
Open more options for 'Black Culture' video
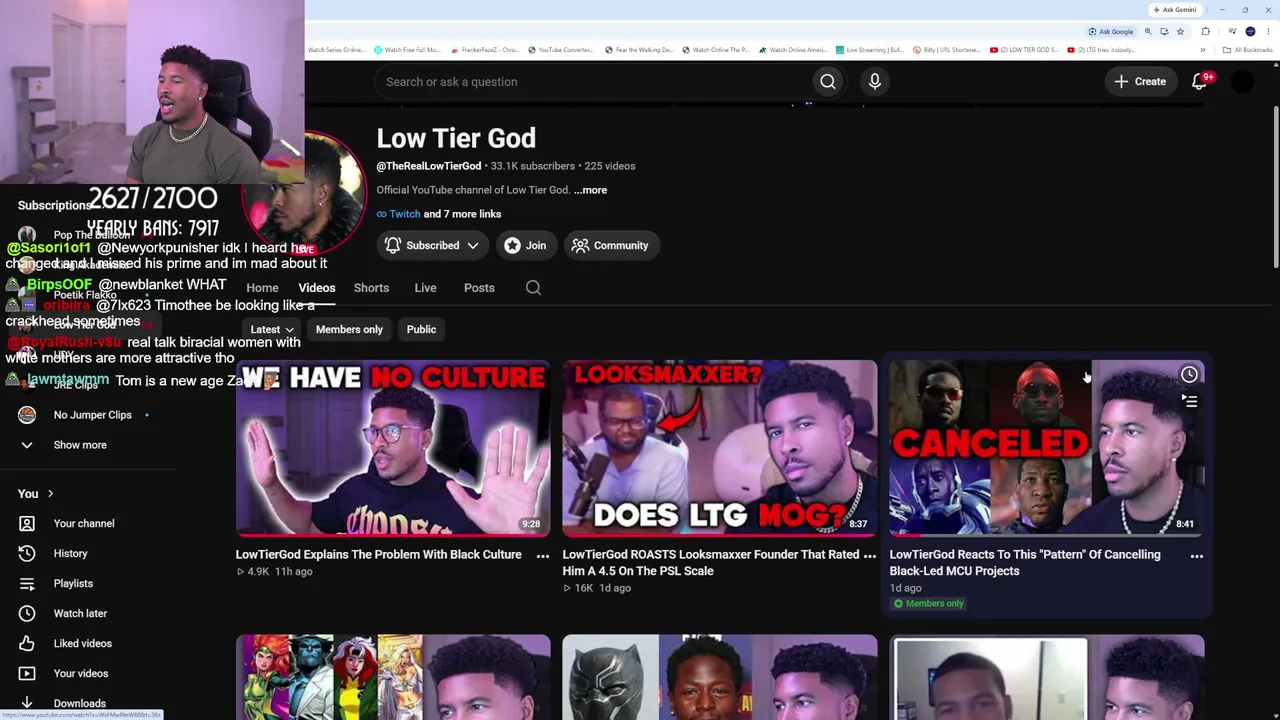[x=543, y=556]
